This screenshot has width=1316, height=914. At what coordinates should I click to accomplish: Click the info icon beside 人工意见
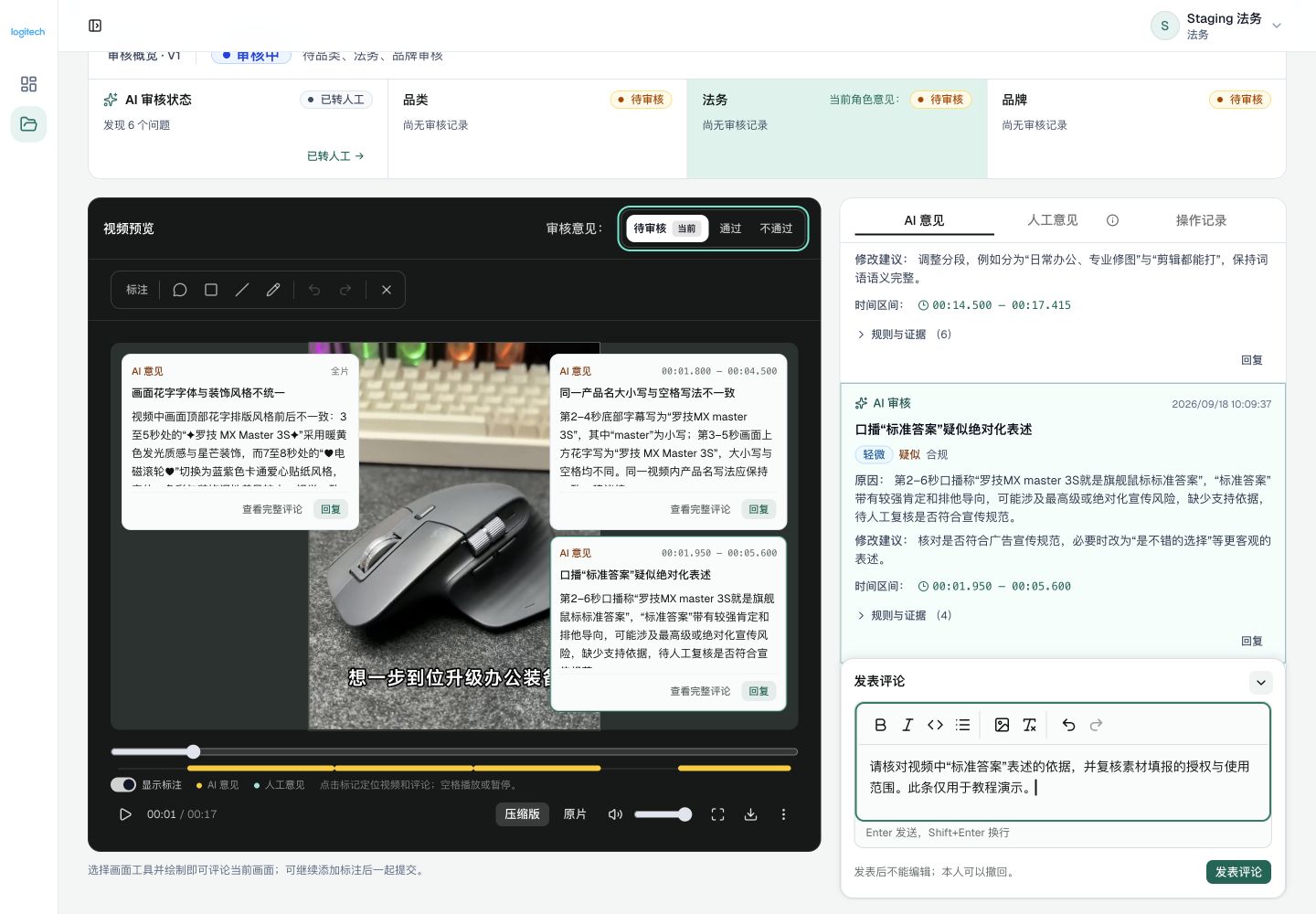[x=1112, y=220]
